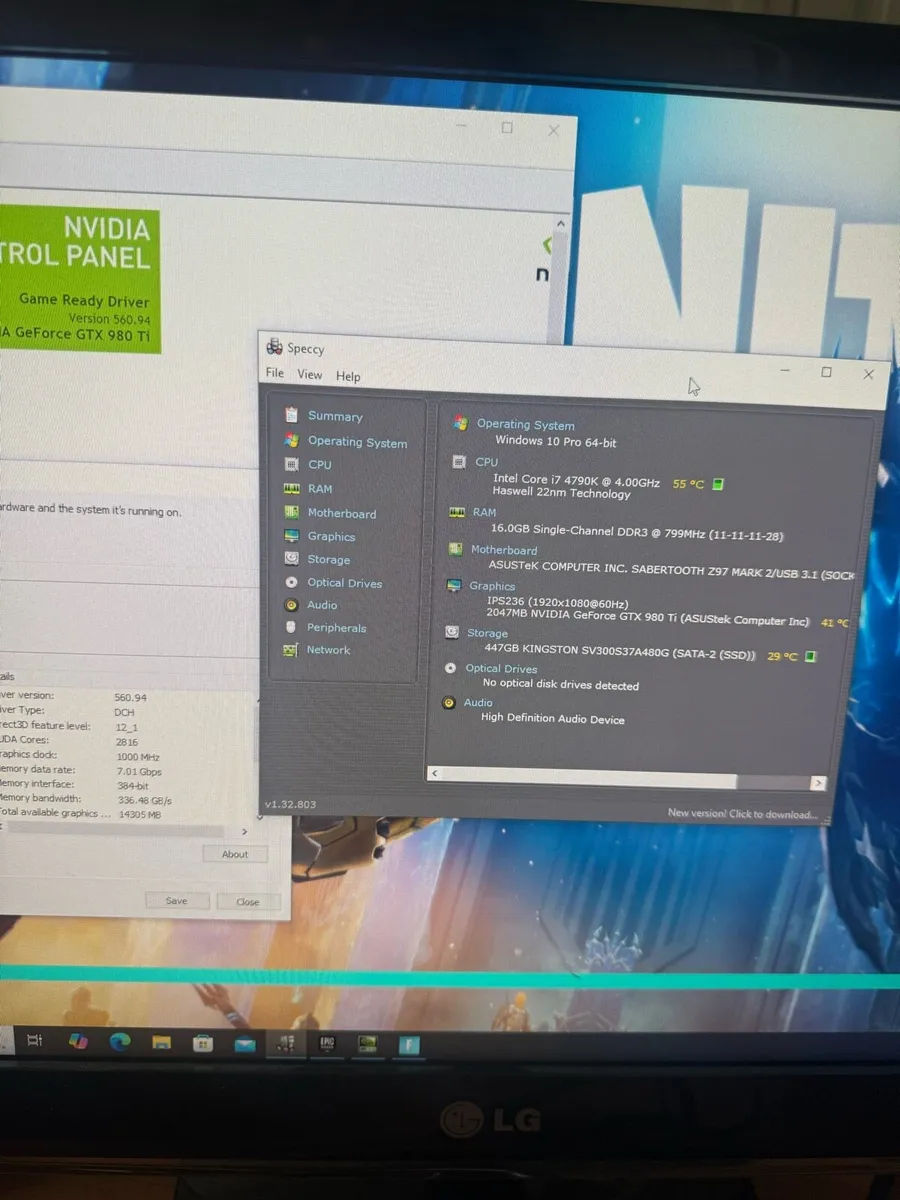Select the Peripherals mouse icon in sidebar
This screenshot has height=1200, width=900.
tap(291, 628)
